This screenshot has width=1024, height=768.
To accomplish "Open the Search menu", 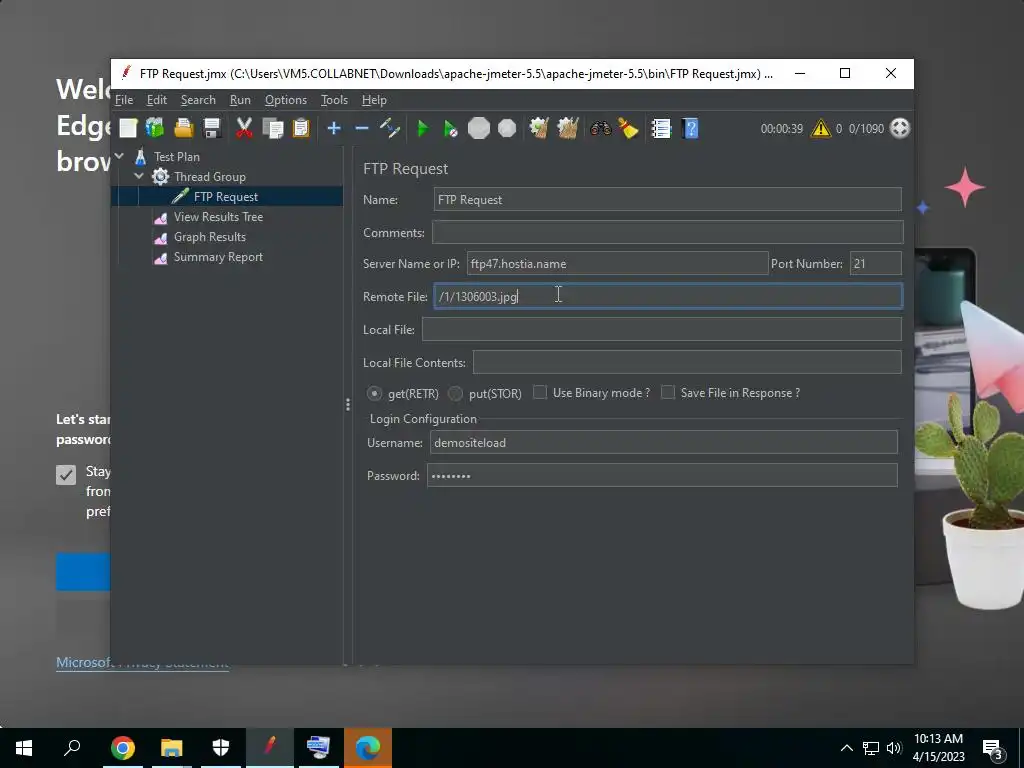I will pos(199,100).
